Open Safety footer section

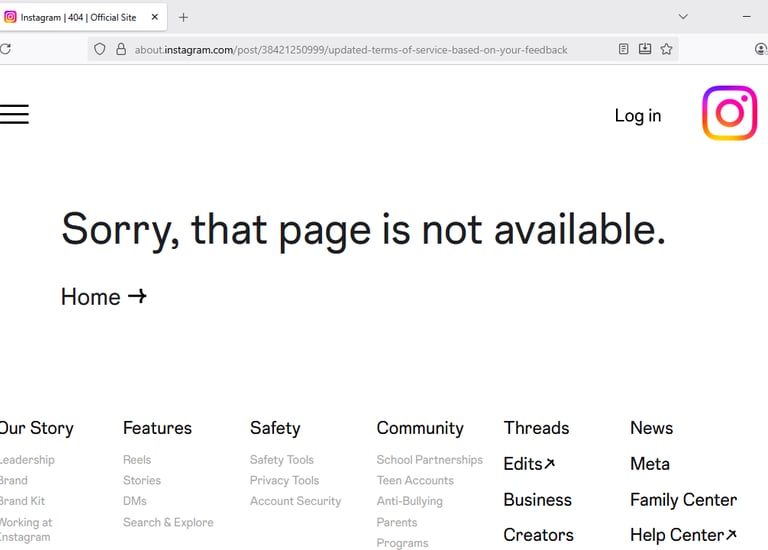275,428
